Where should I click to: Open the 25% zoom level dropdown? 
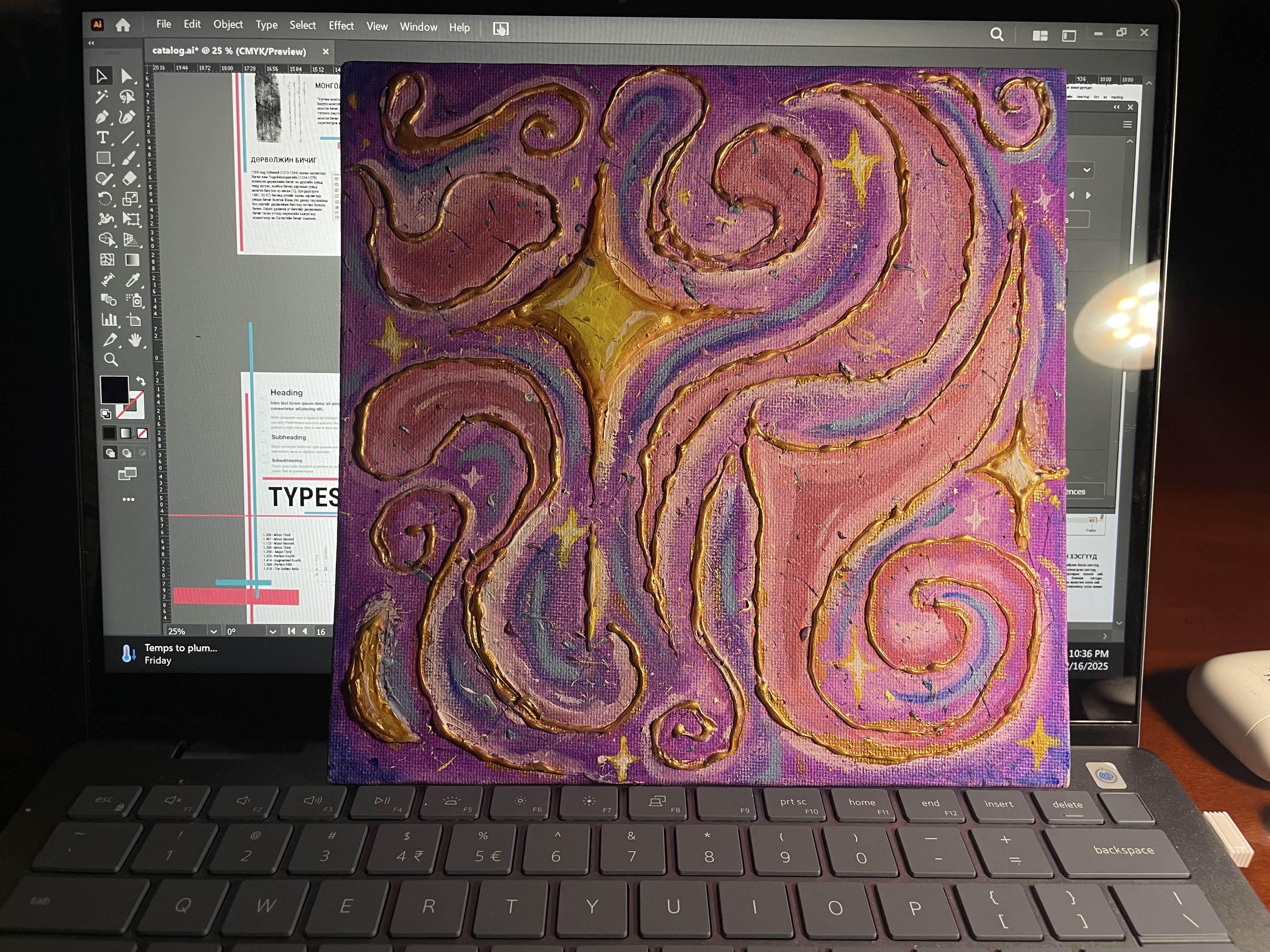click(x=214, y=631)
